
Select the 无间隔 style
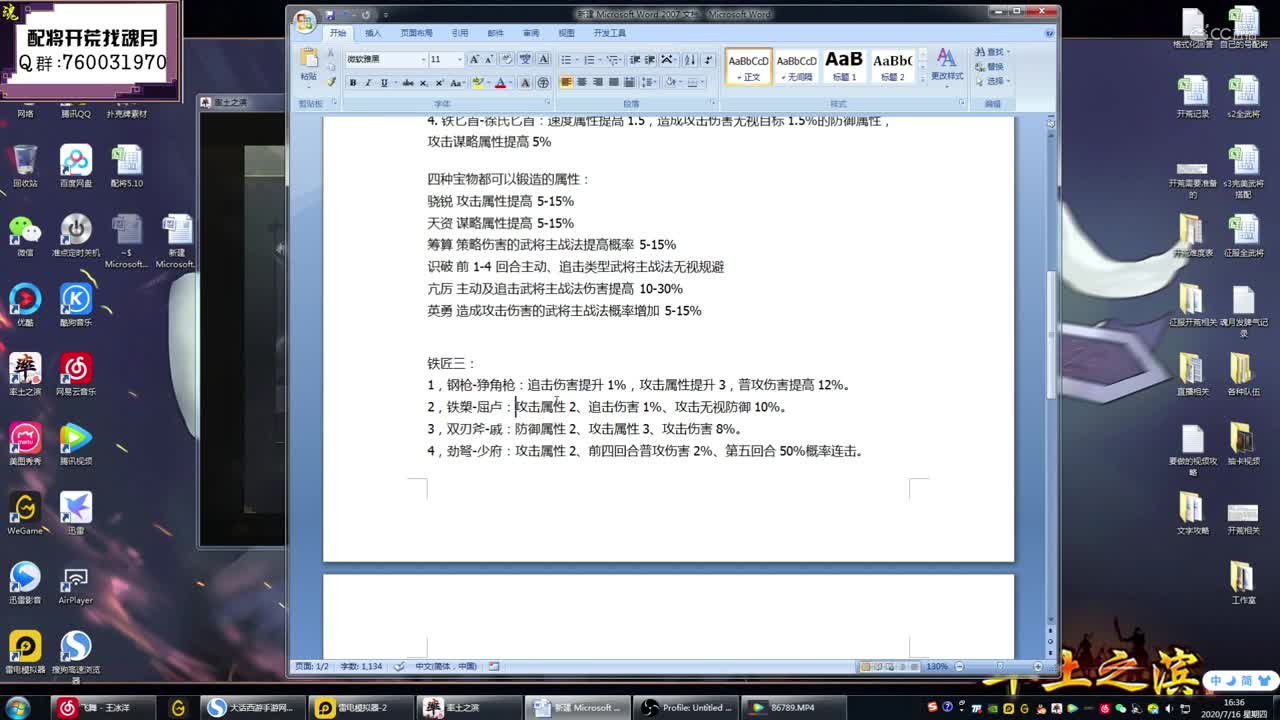[x=796, y=66]
